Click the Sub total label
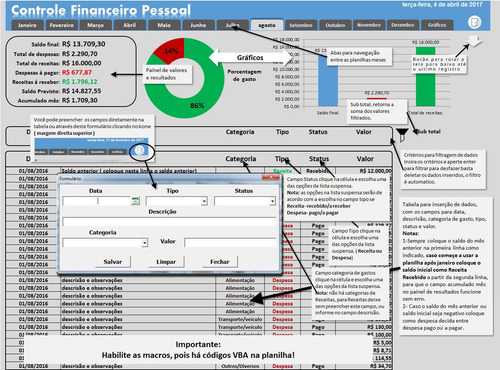 point(428,132)
